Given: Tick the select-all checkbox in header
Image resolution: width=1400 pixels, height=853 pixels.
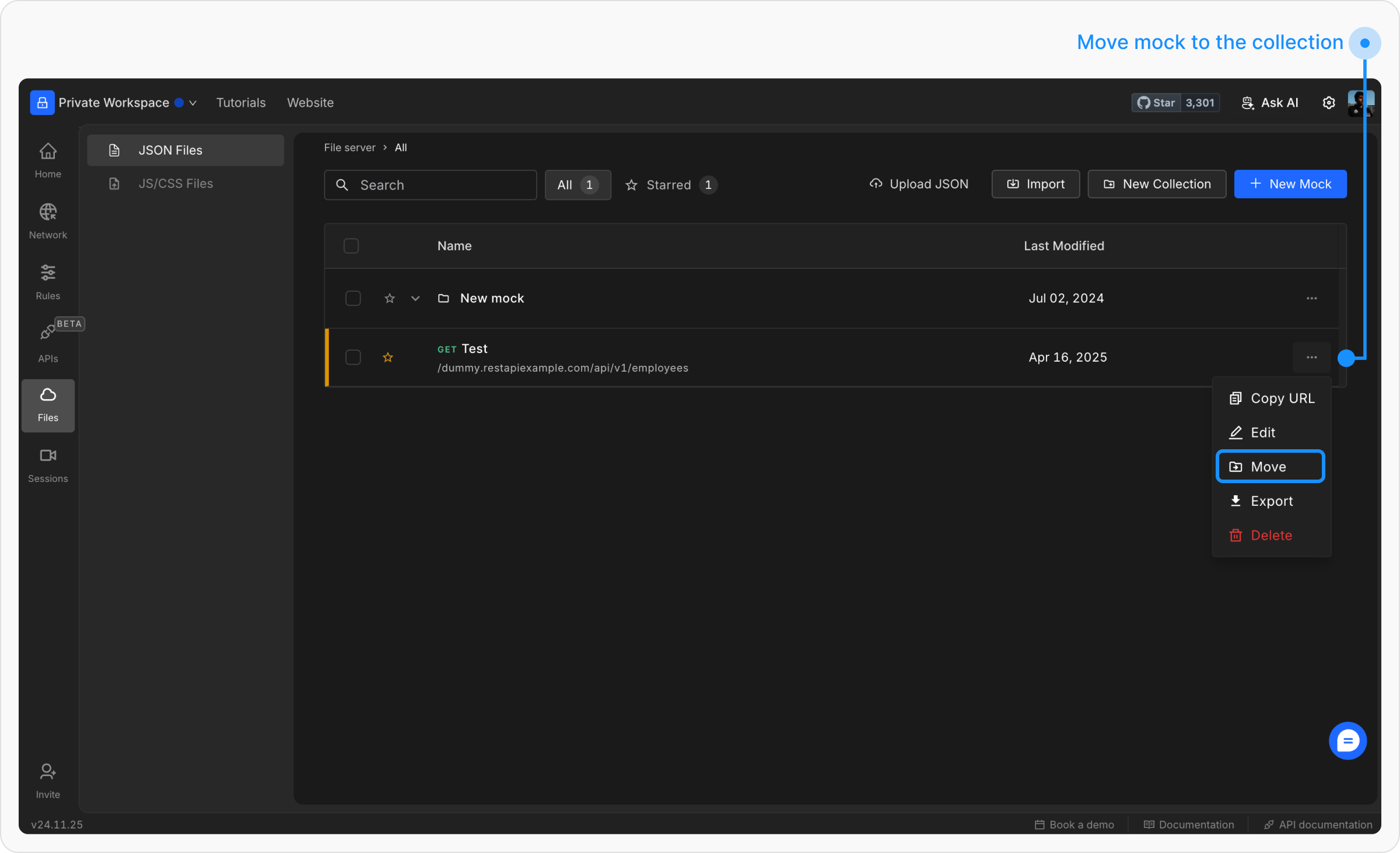Looking at the screenshot, I should (x=351, y=246).
